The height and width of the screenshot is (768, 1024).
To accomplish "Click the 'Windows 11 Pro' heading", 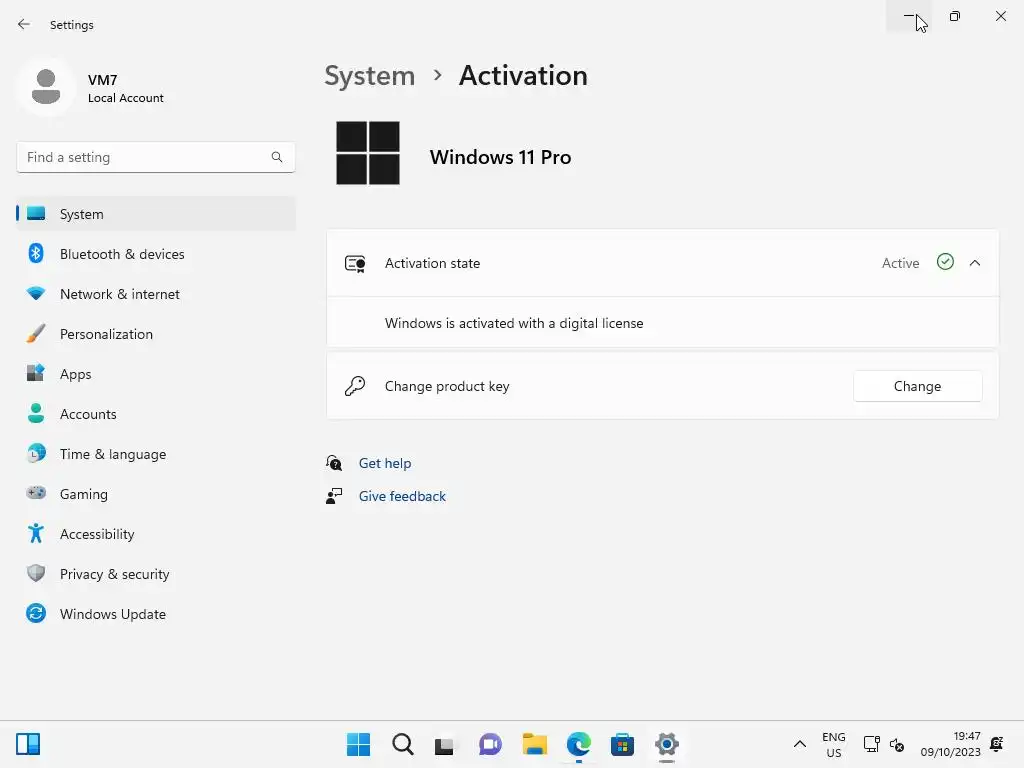I will tap(500, 157).
